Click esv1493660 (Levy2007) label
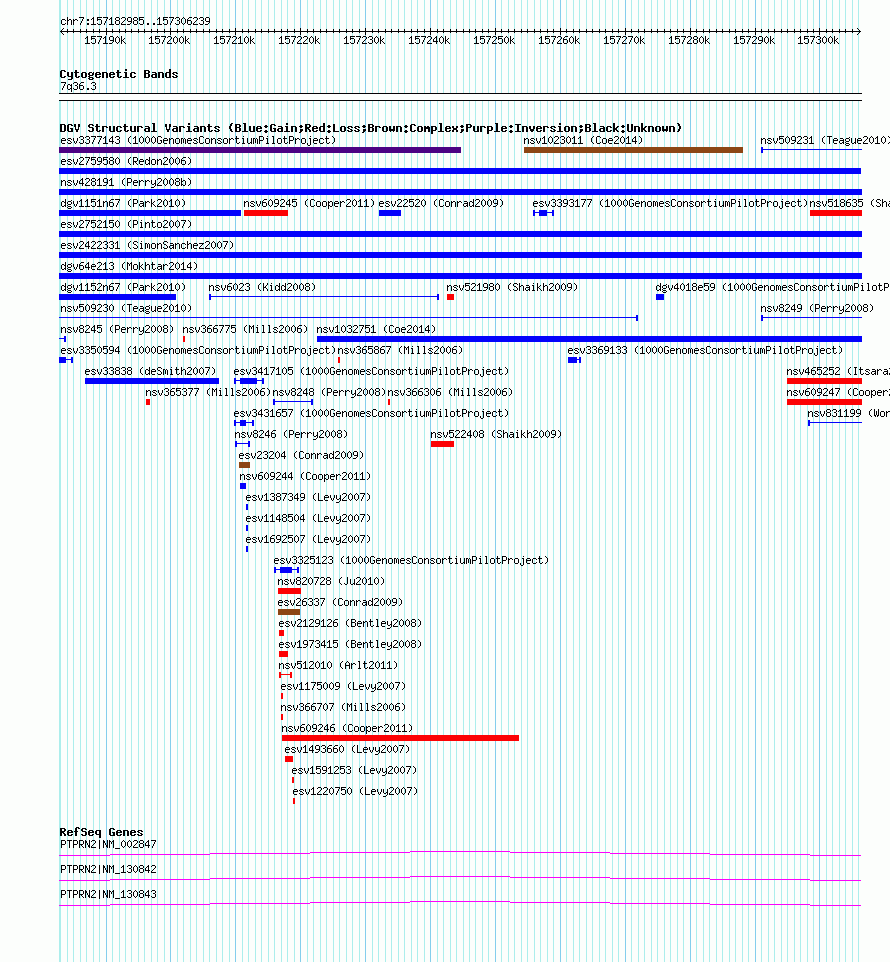The width and height of the screenshot is (890, 962). coord(347,749)
